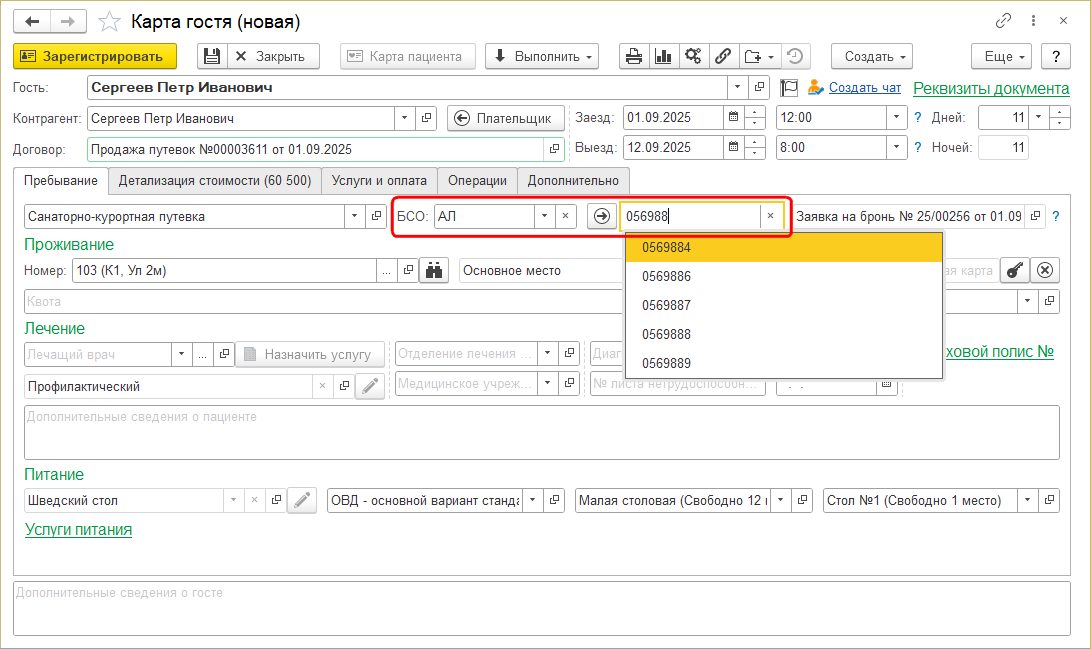Clear the БСО number field

[x=770, y=216]
